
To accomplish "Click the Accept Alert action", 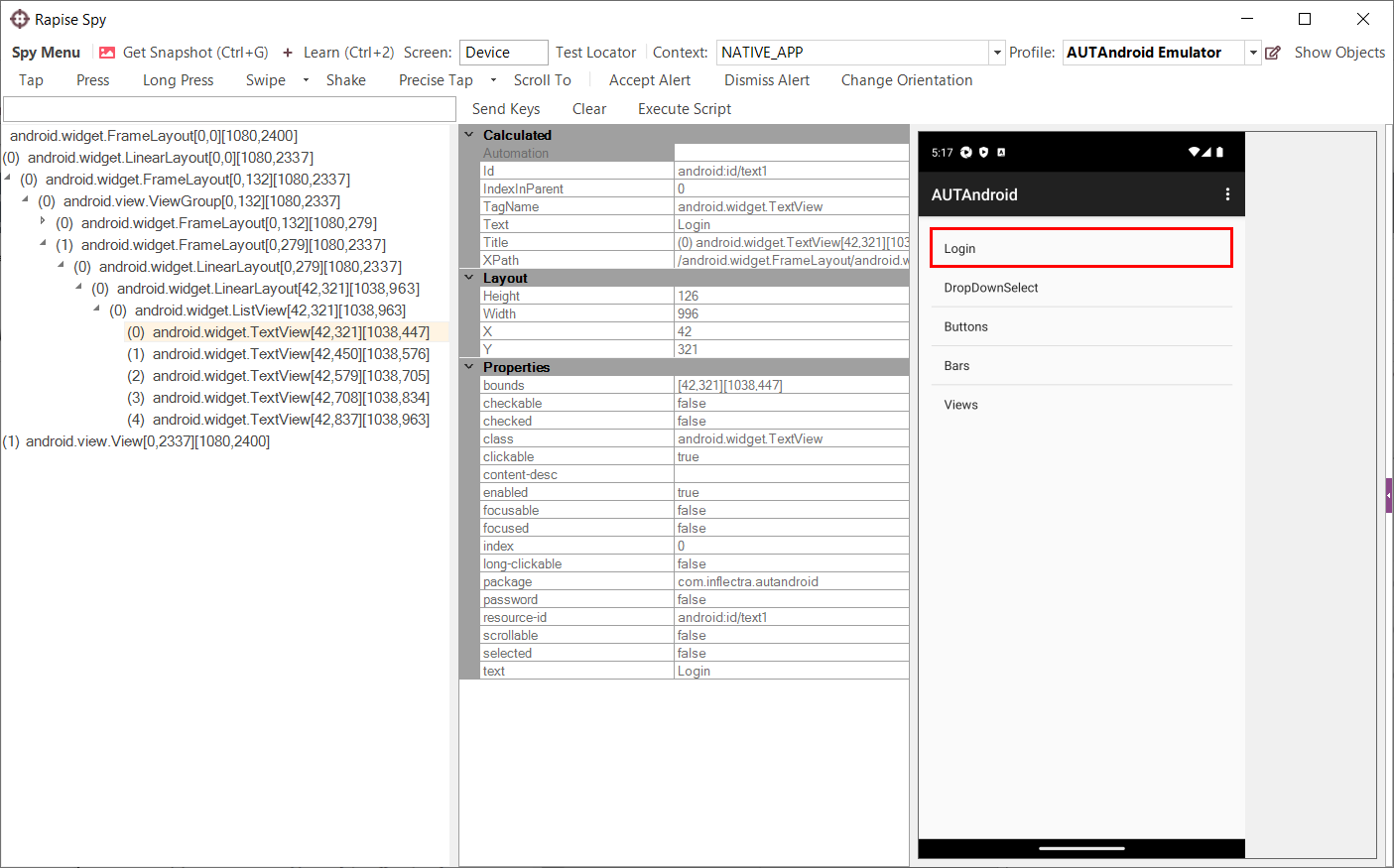I will click(x=649, y=80).
